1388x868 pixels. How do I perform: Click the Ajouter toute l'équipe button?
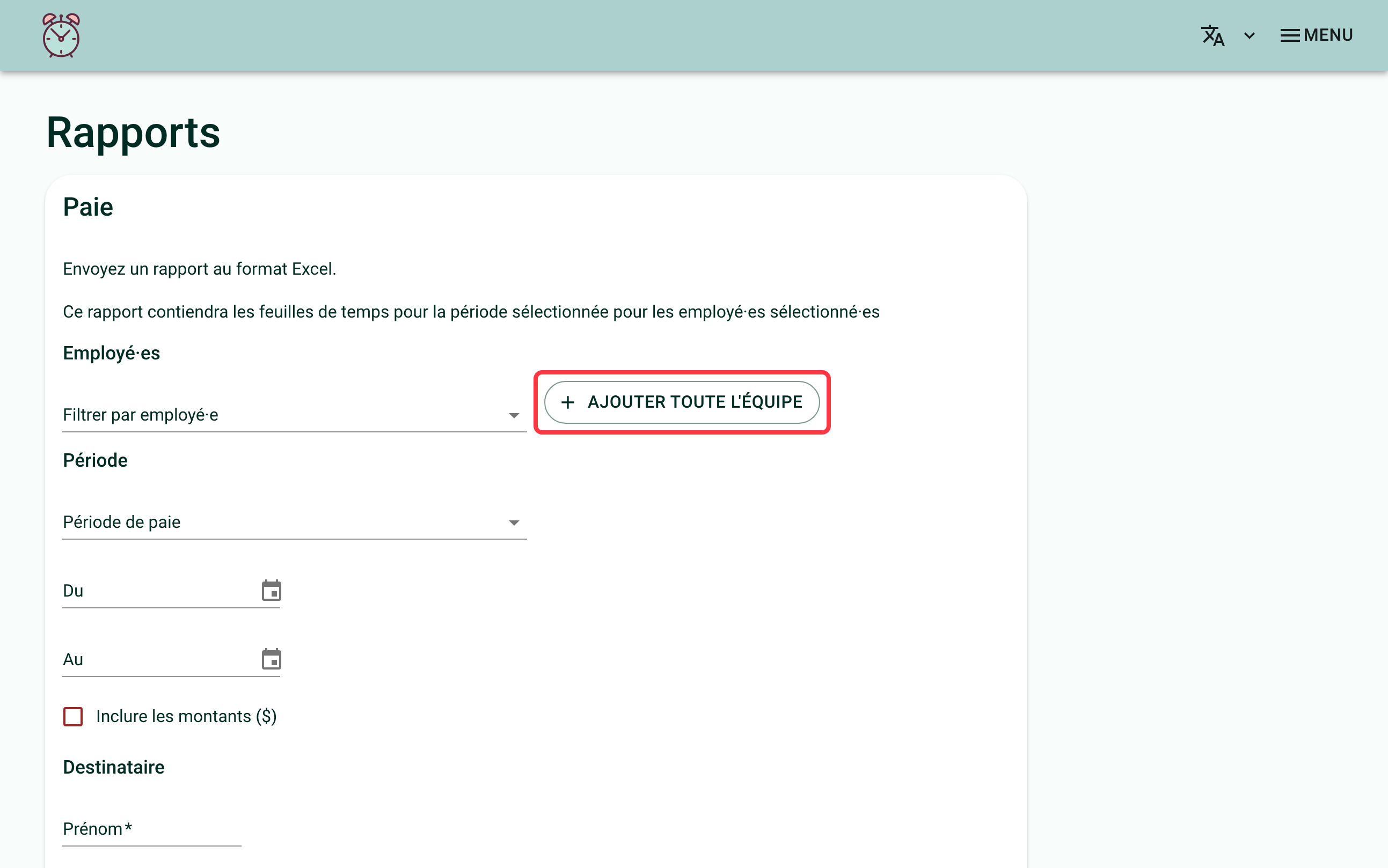[x=682, y=402]
